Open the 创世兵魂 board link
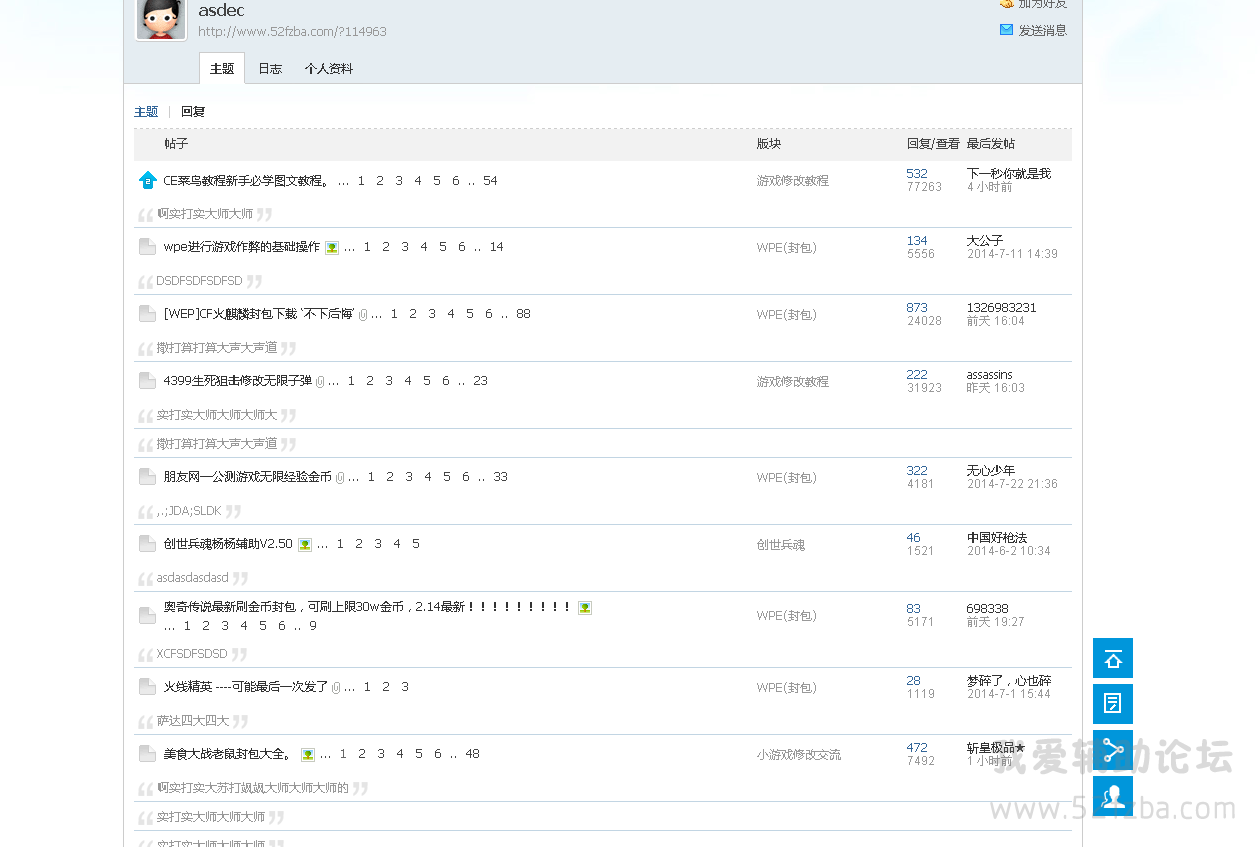The height and width of the screenshot is (847, 1260). (781, 545)
